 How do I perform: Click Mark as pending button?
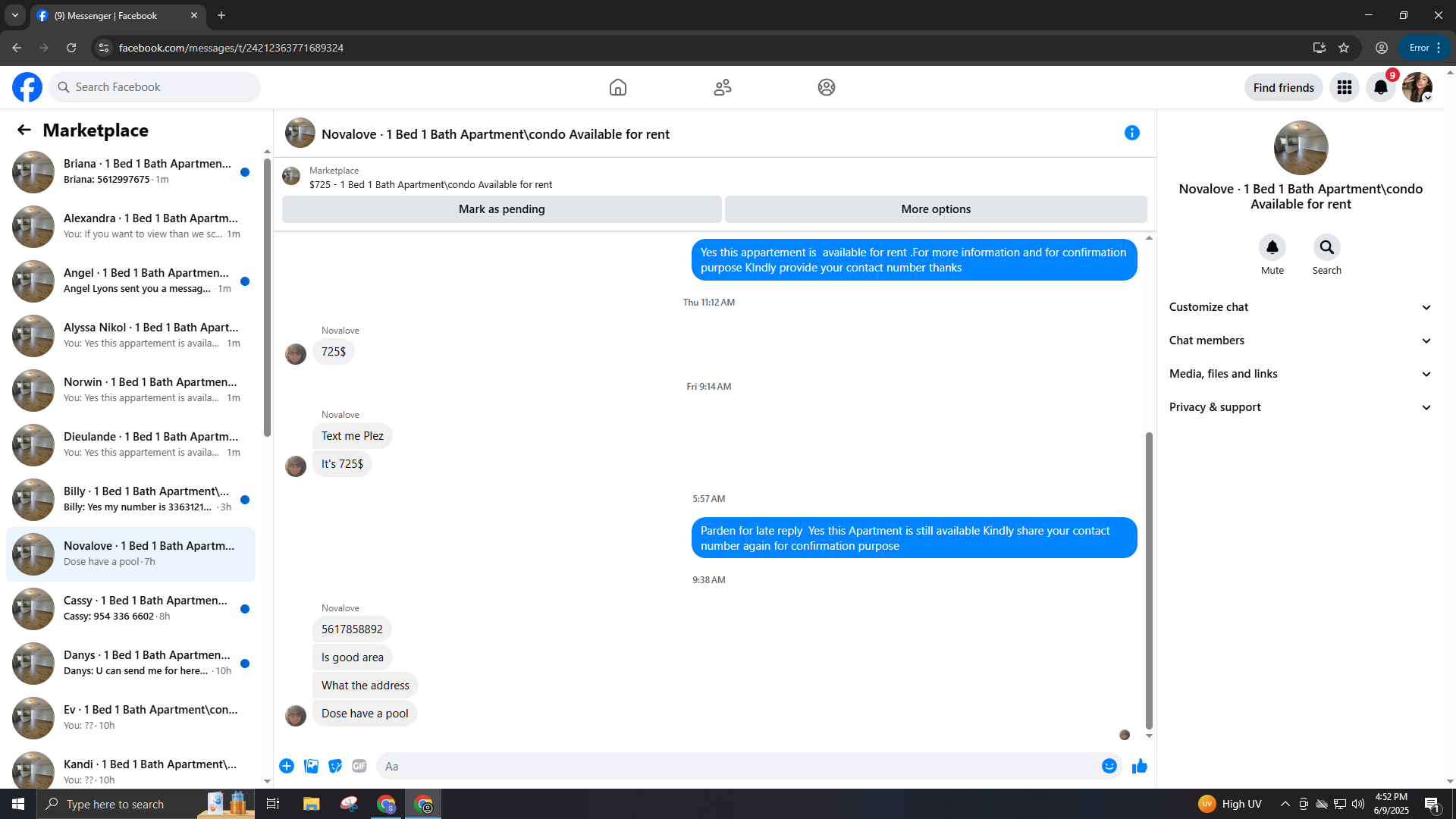(502, 209)
